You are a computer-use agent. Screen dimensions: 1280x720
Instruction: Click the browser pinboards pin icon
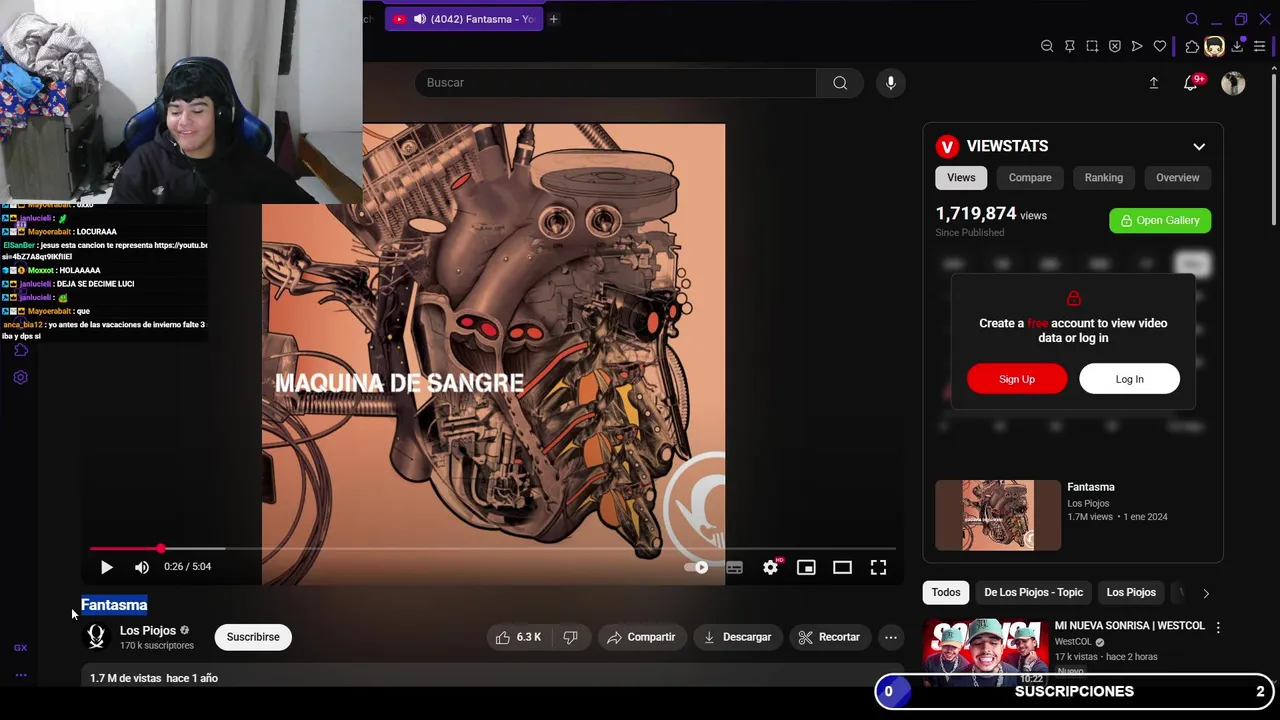(x=1069, y=46)
